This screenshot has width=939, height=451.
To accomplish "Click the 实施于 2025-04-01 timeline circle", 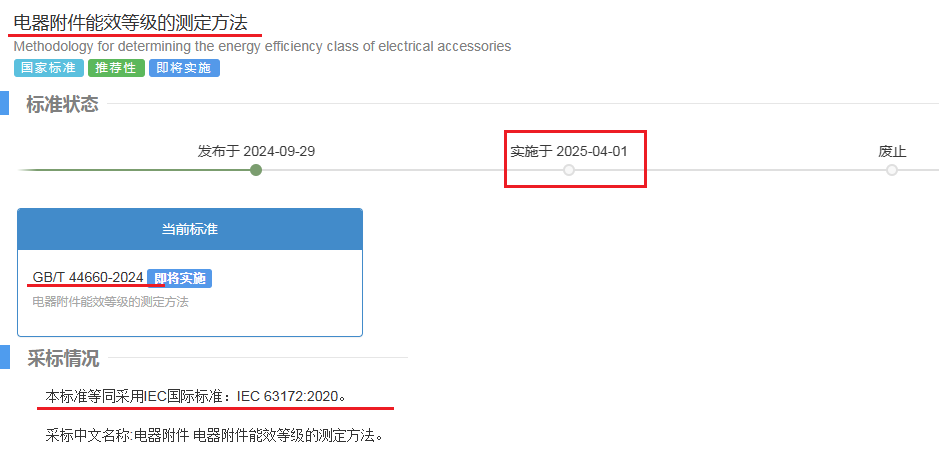I will [569, 170].
